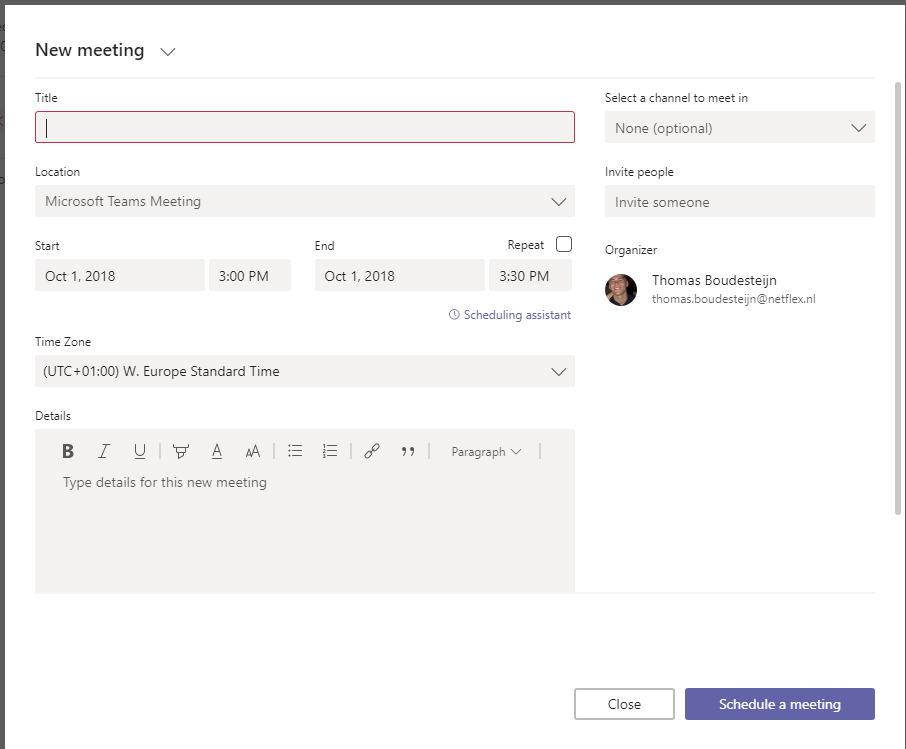Expand the New meeting chevron menu
The width and height of the screenshot is (906, 749).
(x=168, y=52)
